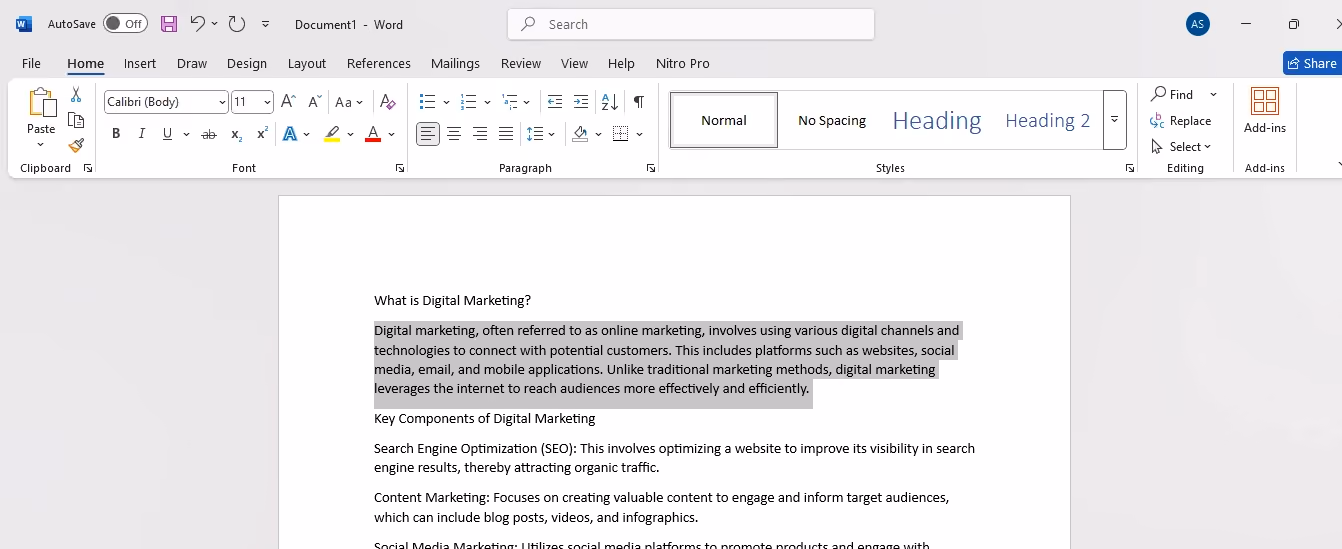
Task: Open the Nitro Pro tab
Action: [683, 63]
